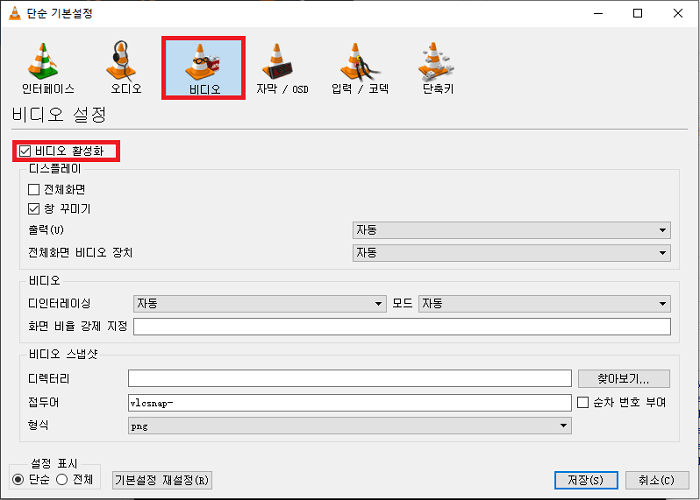Click the VLC cone icon in title bar

15,13
